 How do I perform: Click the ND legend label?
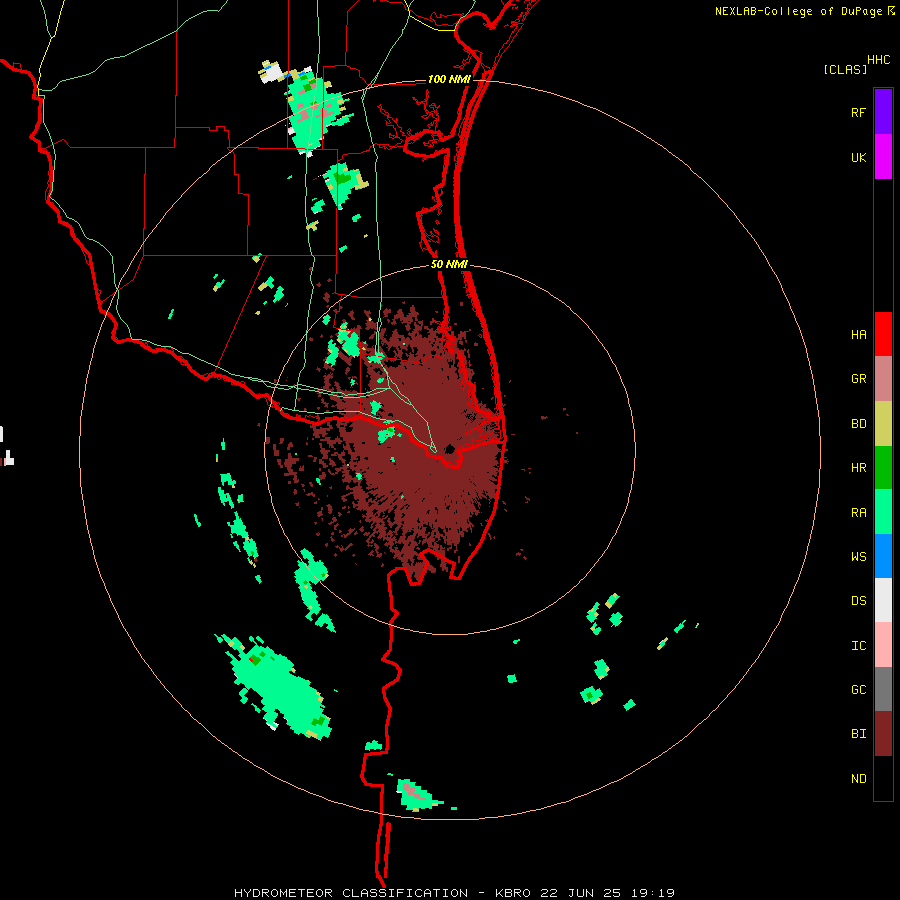coord(858,779)
